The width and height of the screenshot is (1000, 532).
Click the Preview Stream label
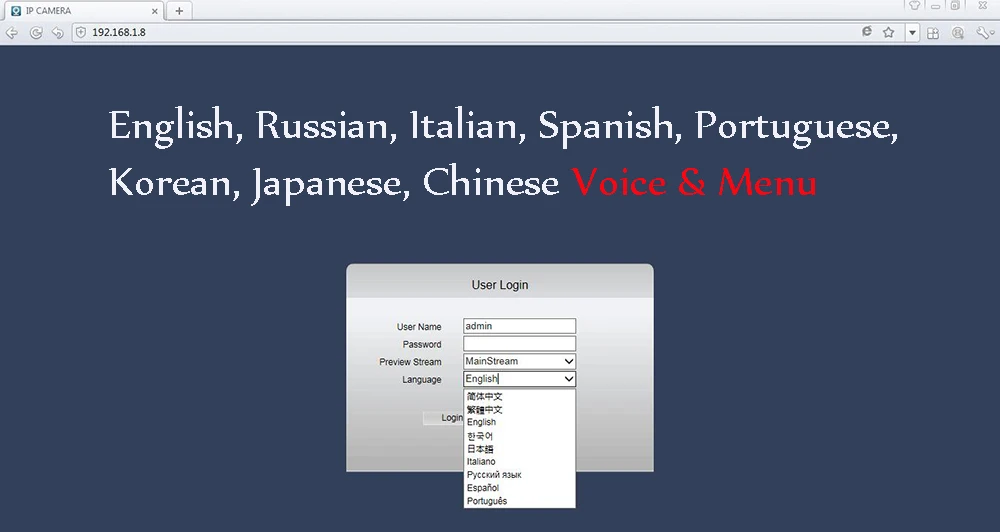410,362
